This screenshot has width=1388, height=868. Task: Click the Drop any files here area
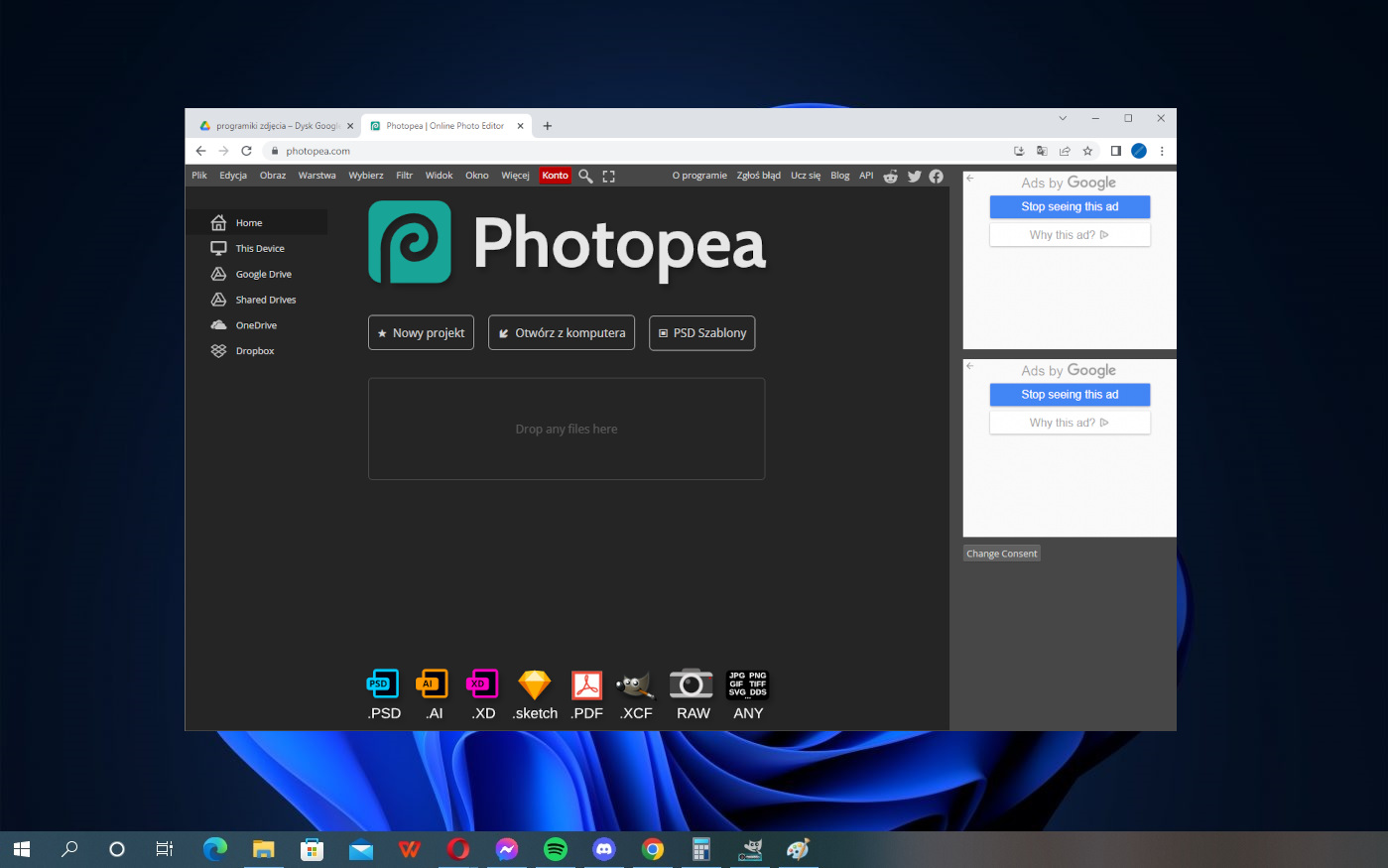[567, 429]
